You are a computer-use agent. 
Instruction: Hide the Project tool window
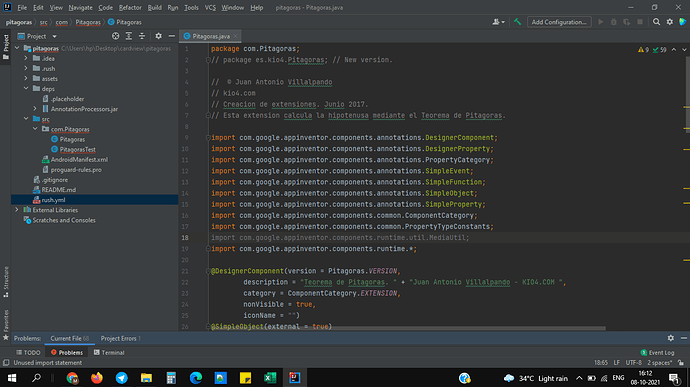(x=172, y=36)
